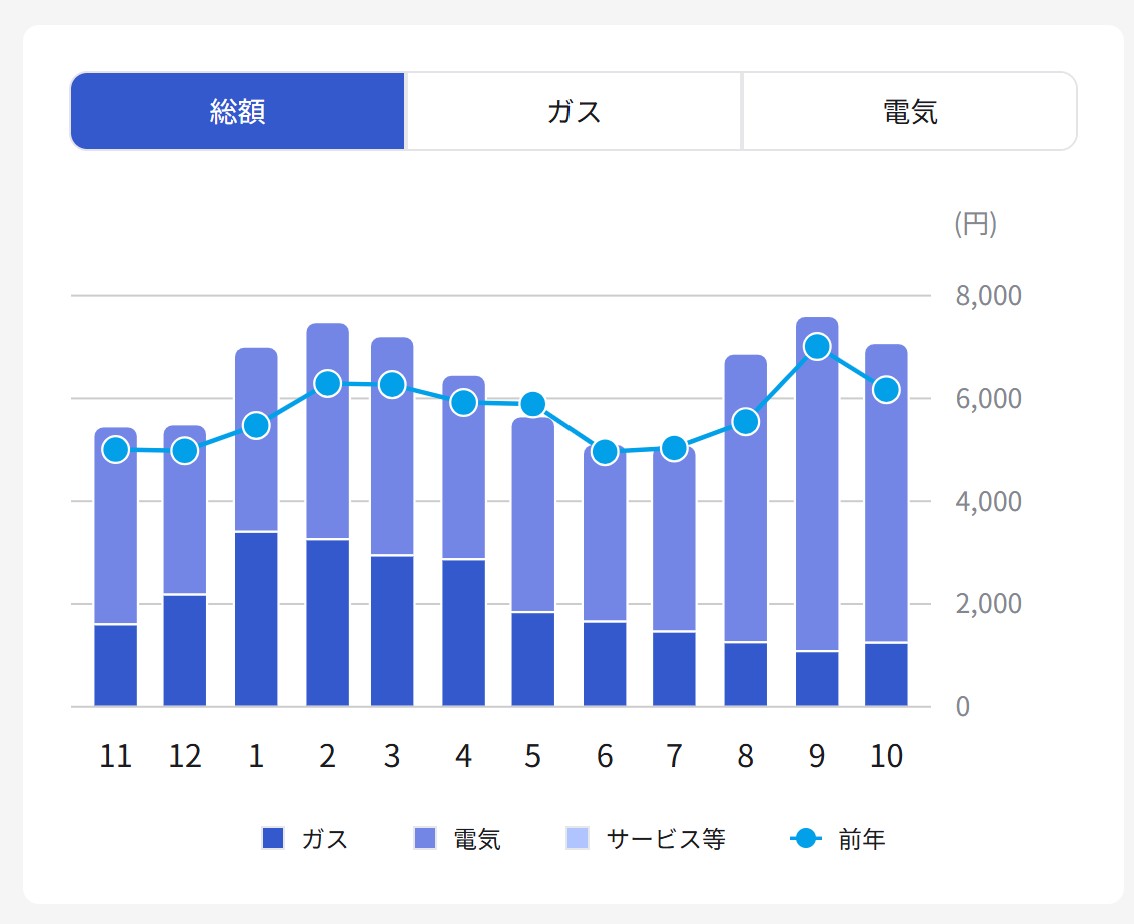Click the dark blue gas bar for January
Image resolution: width=1134 pixels, height=924 pixels.
coord(256,620)
